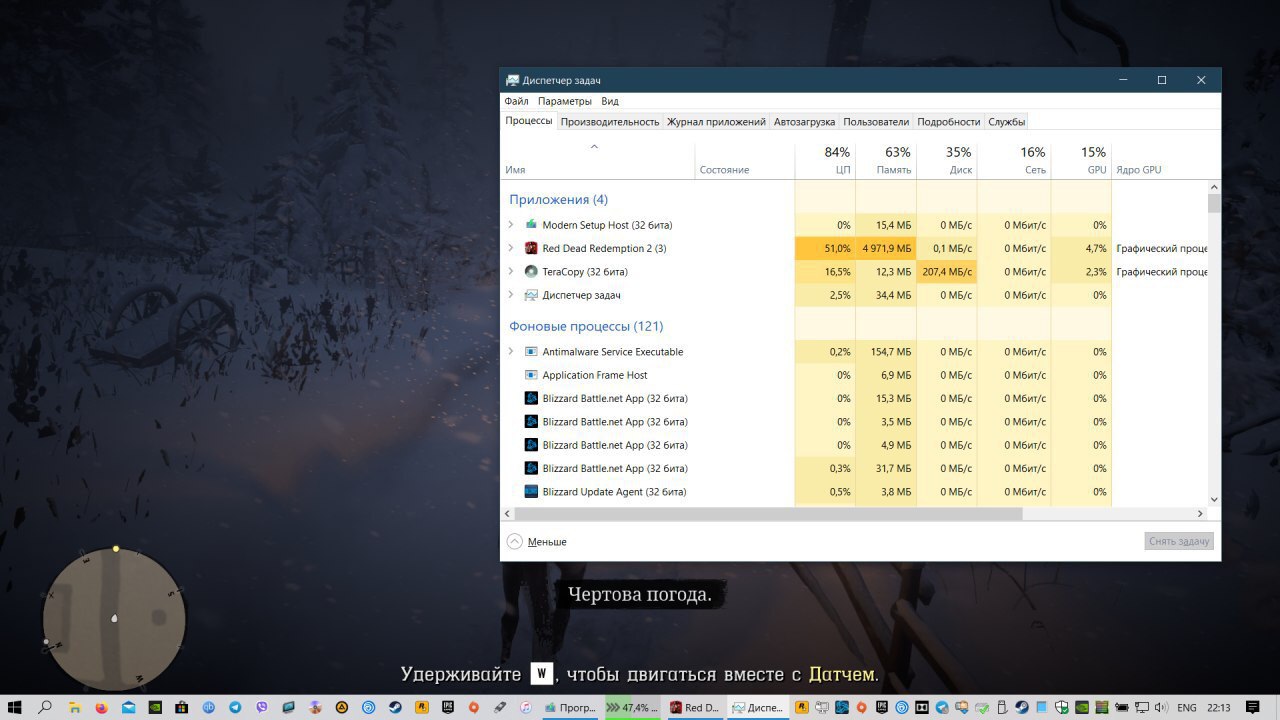The width and height of the screenshot is (1280, 720).
Task: Open Rockstar Games Launcher taskbar icon
Action: coord(422,707)
